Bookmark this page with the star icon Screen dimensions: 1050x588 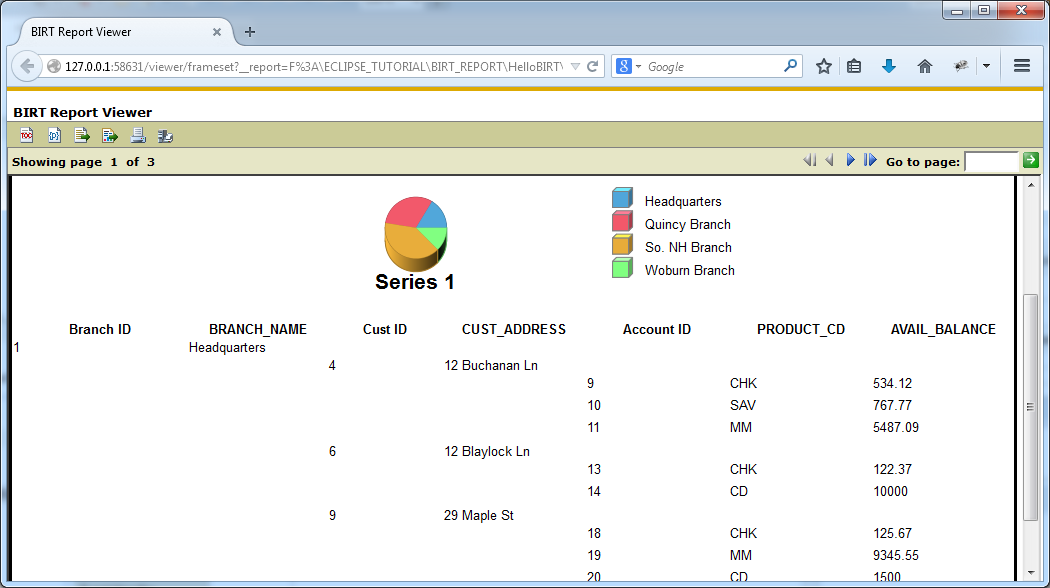pyautogui.click(x=824, y=66)
